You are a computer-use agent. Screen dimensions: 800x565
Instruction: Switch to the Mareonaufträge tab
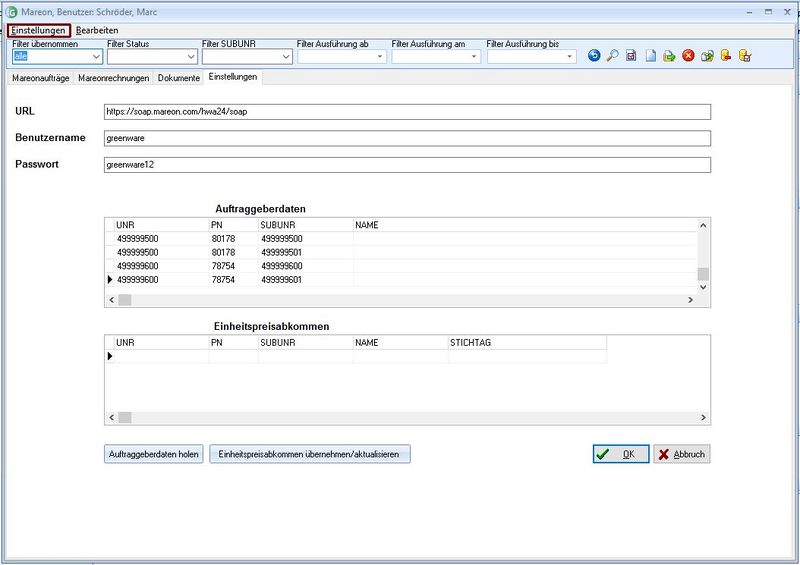41,78
